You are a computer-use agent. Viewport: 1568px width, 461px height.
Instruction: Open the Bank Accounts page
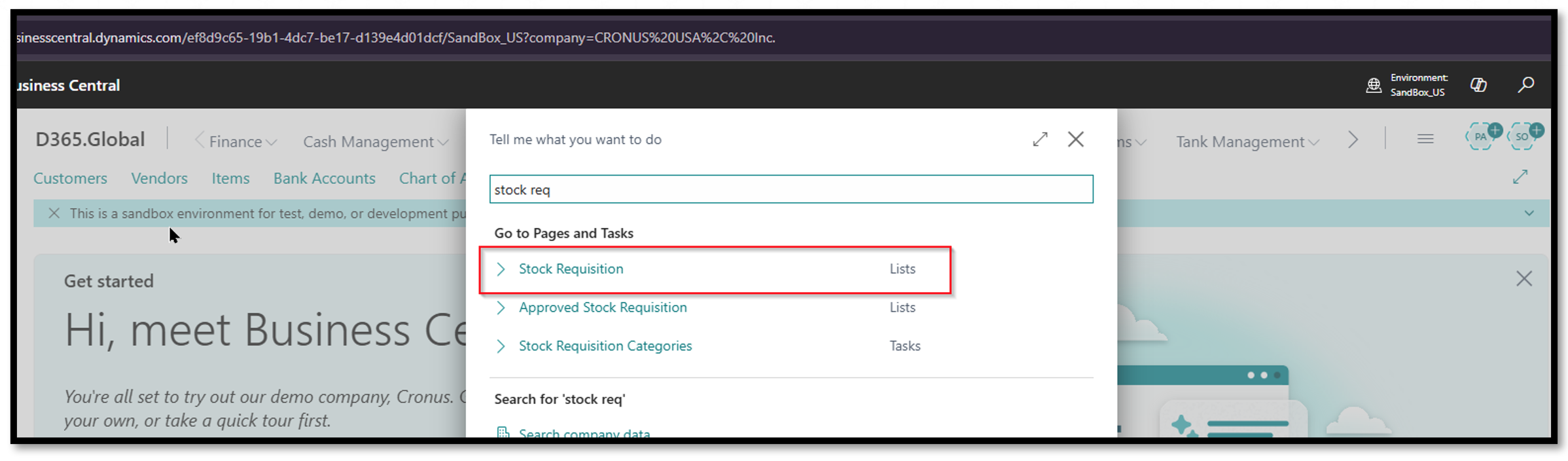tap(324, 178)
